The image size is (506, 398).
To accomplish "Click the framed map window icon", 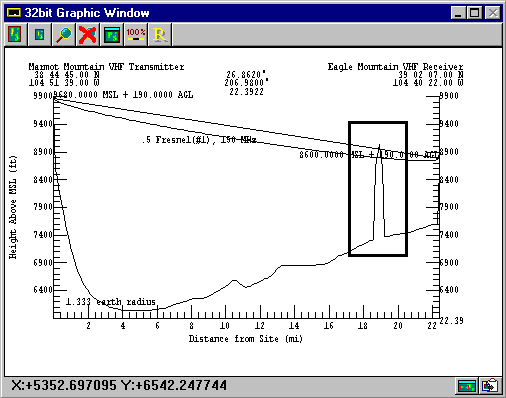I will click(112, 34).
